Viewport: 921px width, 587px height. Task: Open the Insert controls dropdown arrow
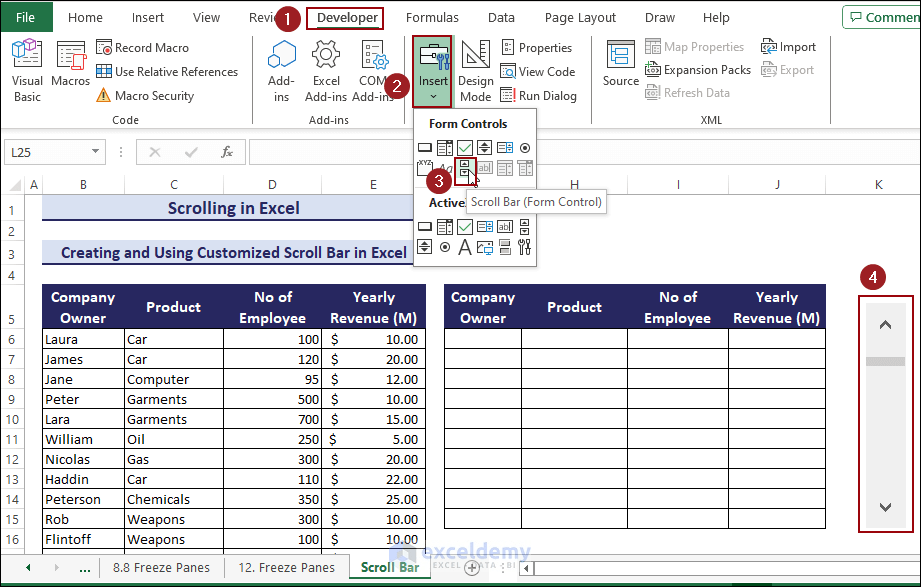click(x=433, y=95)
